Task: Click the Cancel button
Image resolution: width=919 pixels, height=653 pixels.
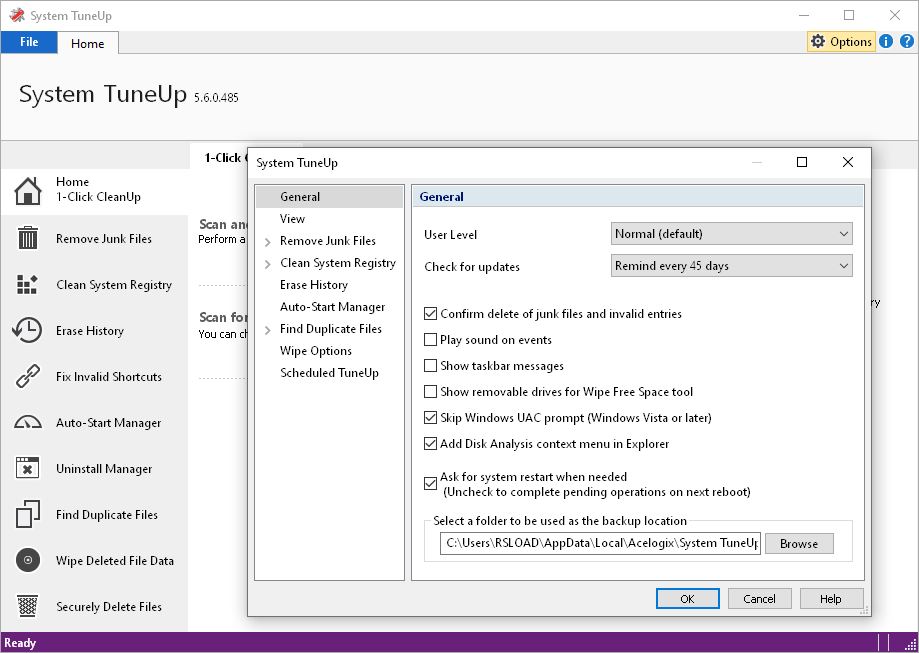Action: tap(760, 598)
